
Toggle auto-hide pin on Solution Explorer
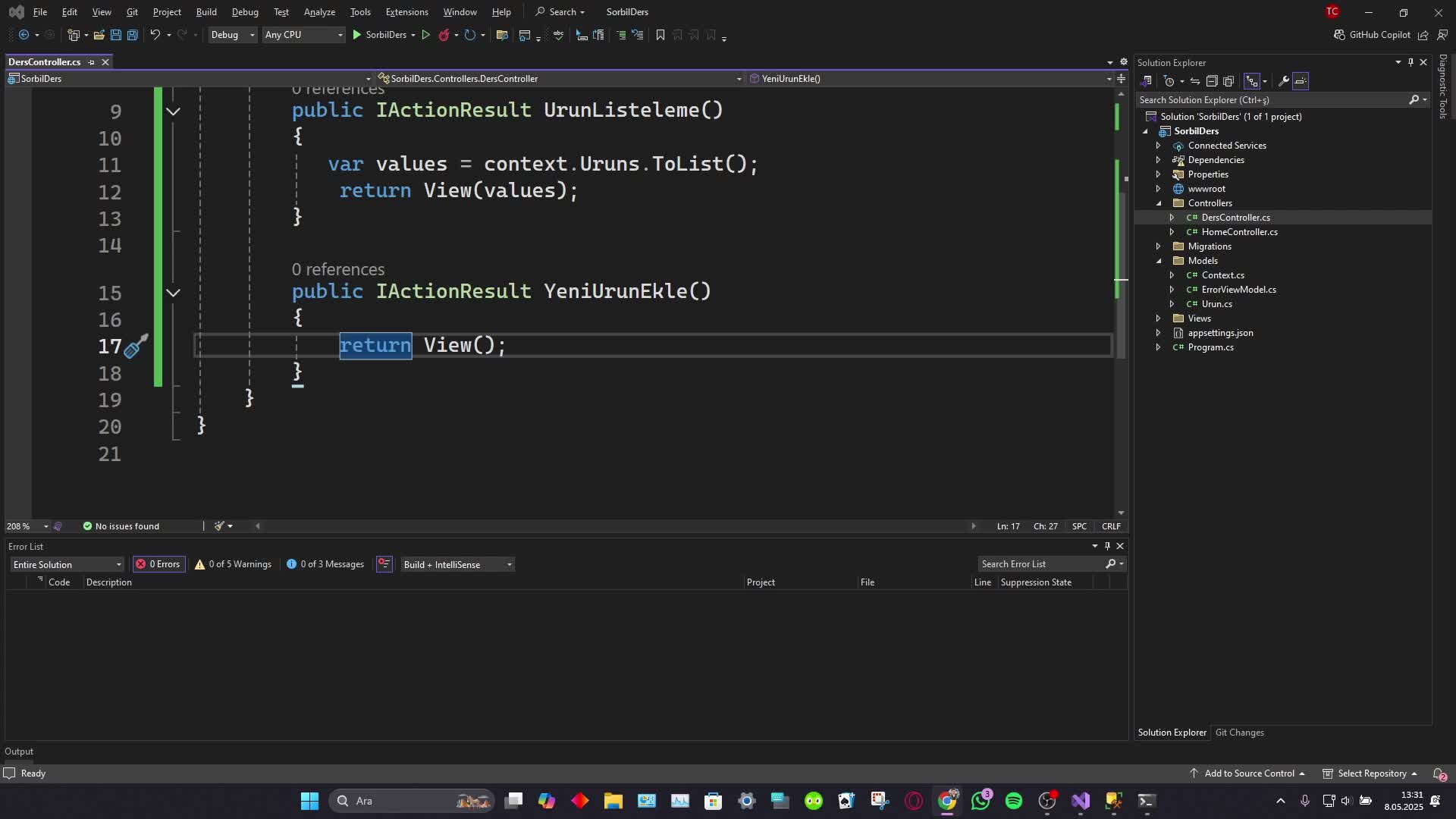pyautogui.click(x=1410, y=62)
